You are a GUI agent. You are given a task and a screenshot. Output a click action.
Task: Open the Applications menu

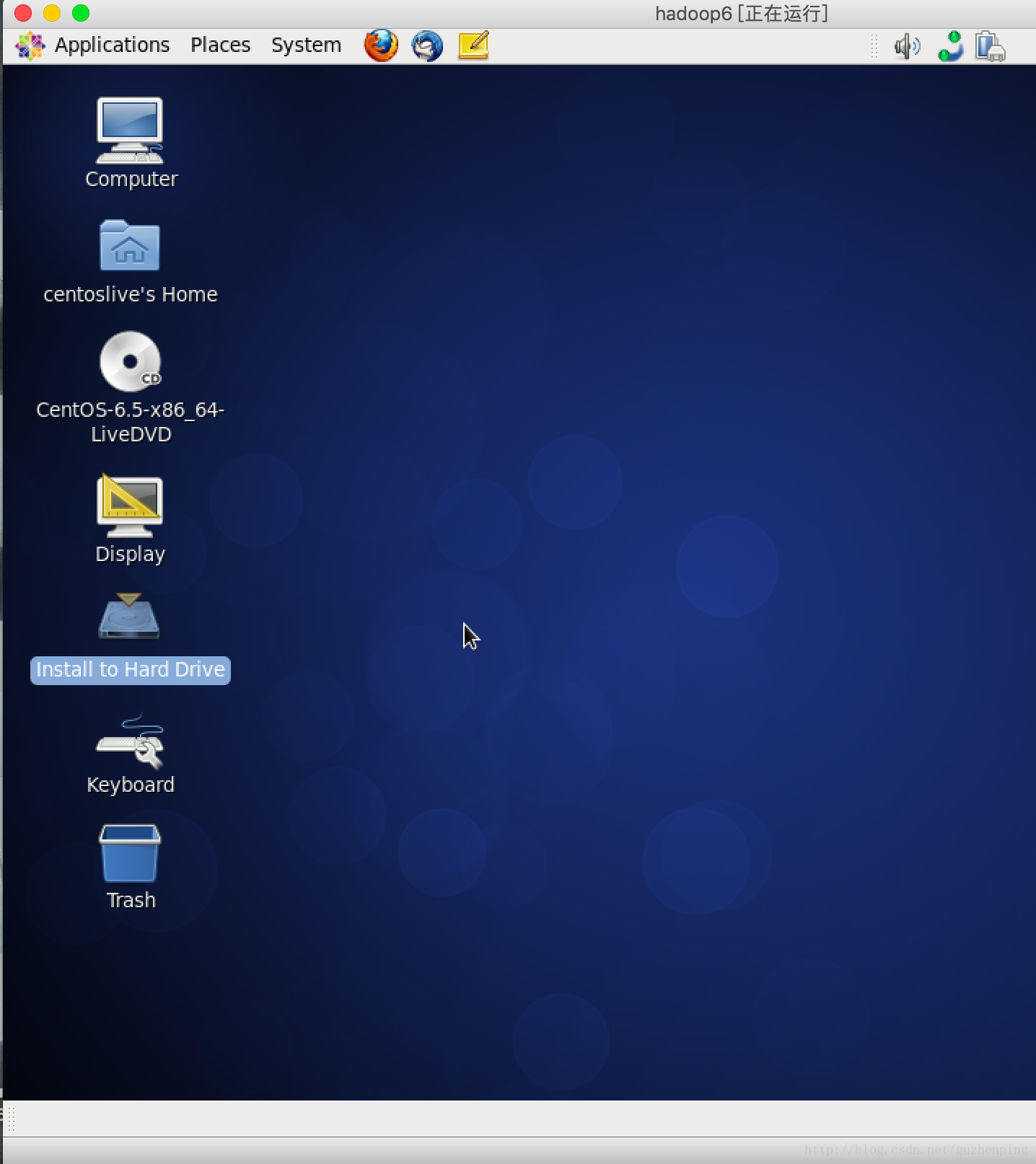tap(112, 45)
